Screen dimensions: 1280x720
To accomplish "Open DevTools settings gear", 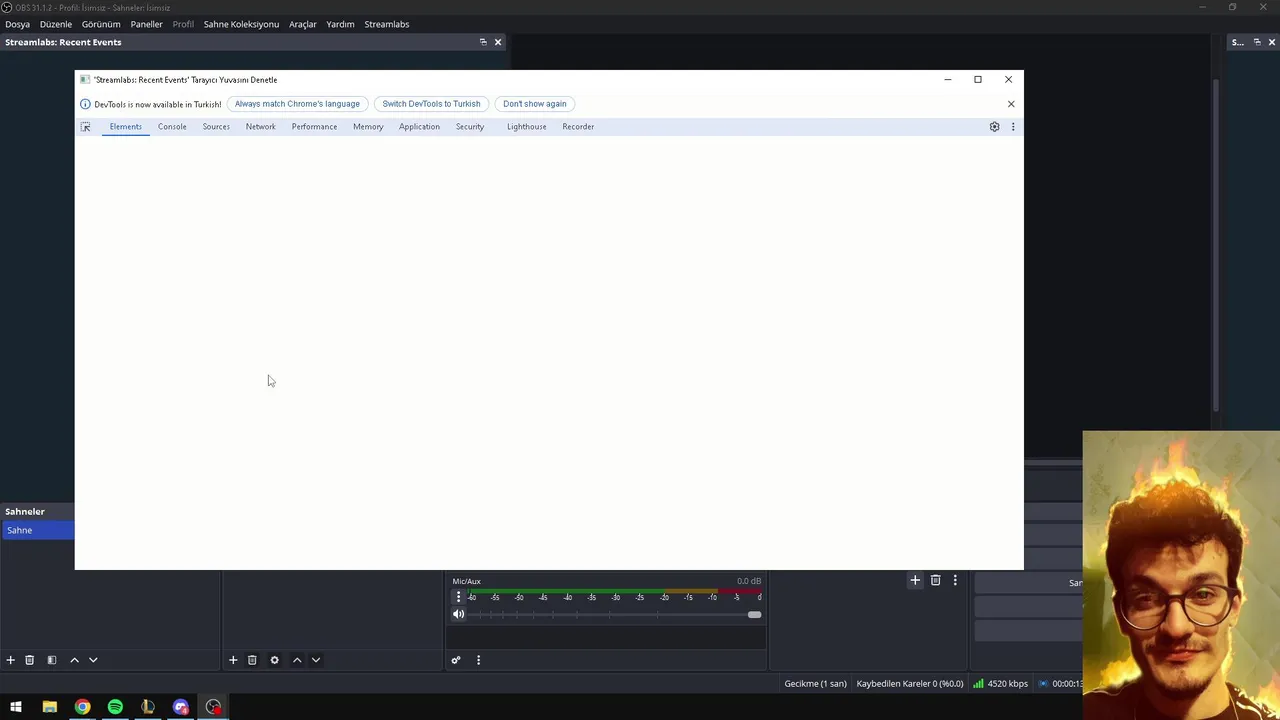I will pyautogui.click(x=994, y=127).
